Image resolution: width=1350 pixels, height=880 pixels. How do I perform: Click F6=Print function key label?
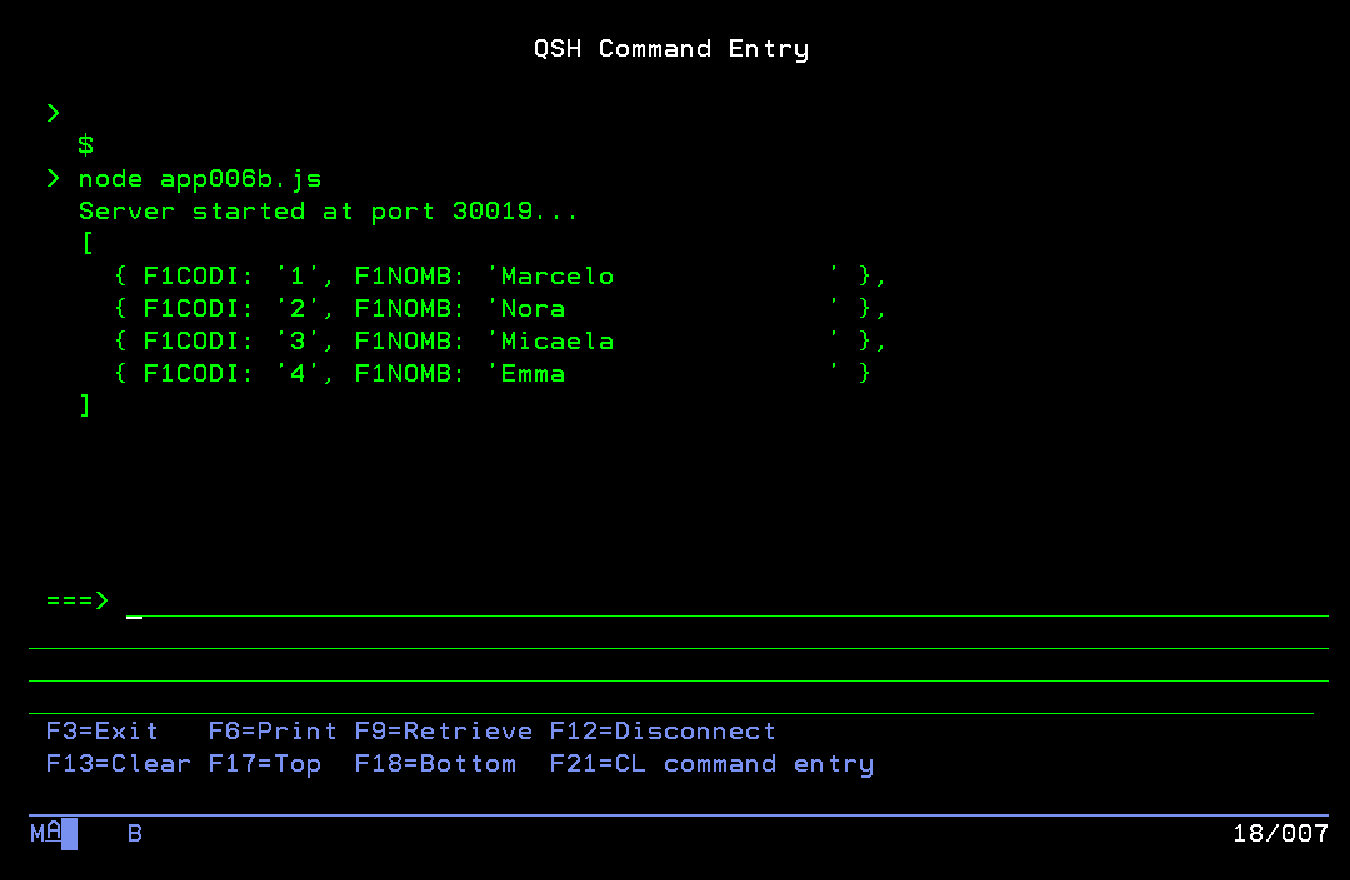click(270, 731)
